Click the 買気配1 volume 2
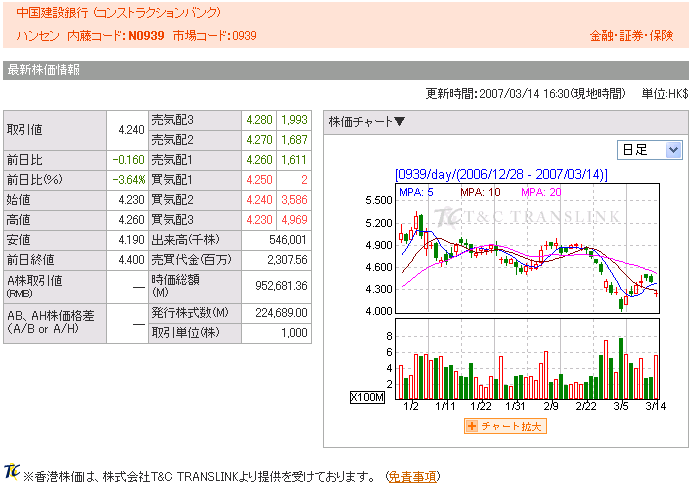 point(304,180)
